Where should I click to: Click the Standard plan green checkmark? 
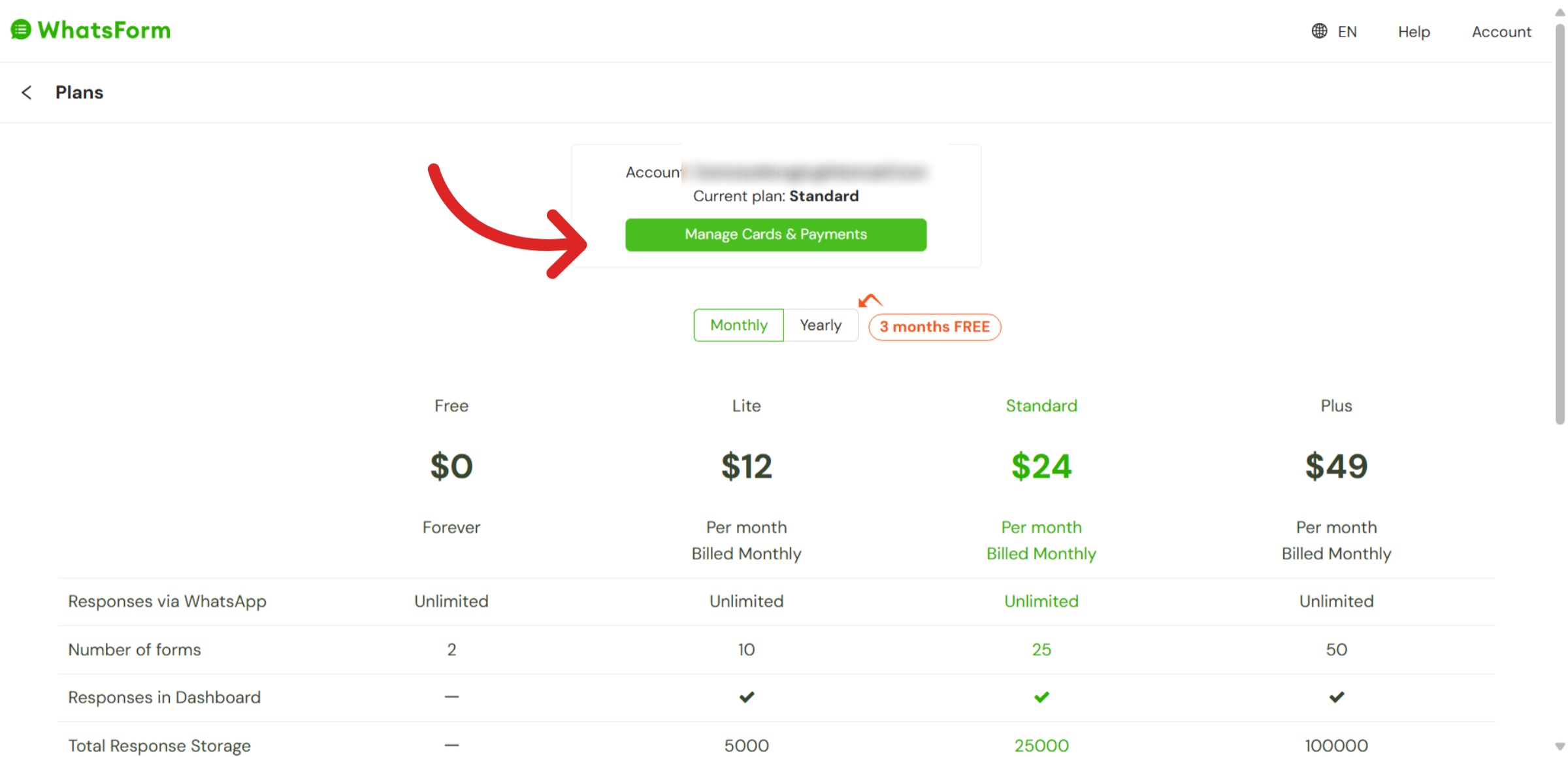pyautogui.click(x=1041, y=697)
